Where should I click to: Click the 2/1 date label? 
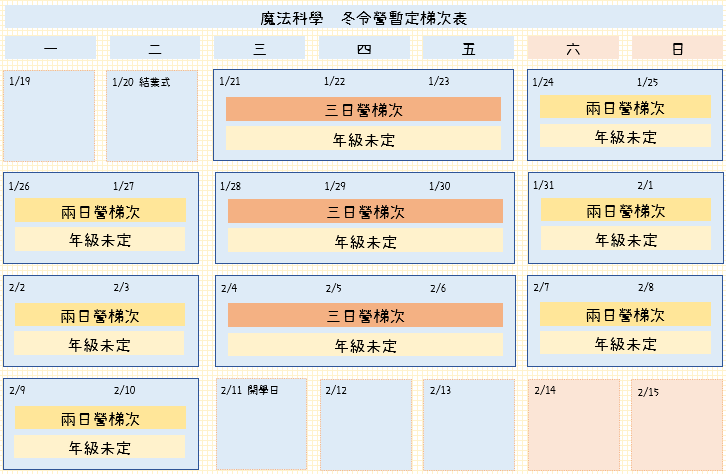(645, 185)
